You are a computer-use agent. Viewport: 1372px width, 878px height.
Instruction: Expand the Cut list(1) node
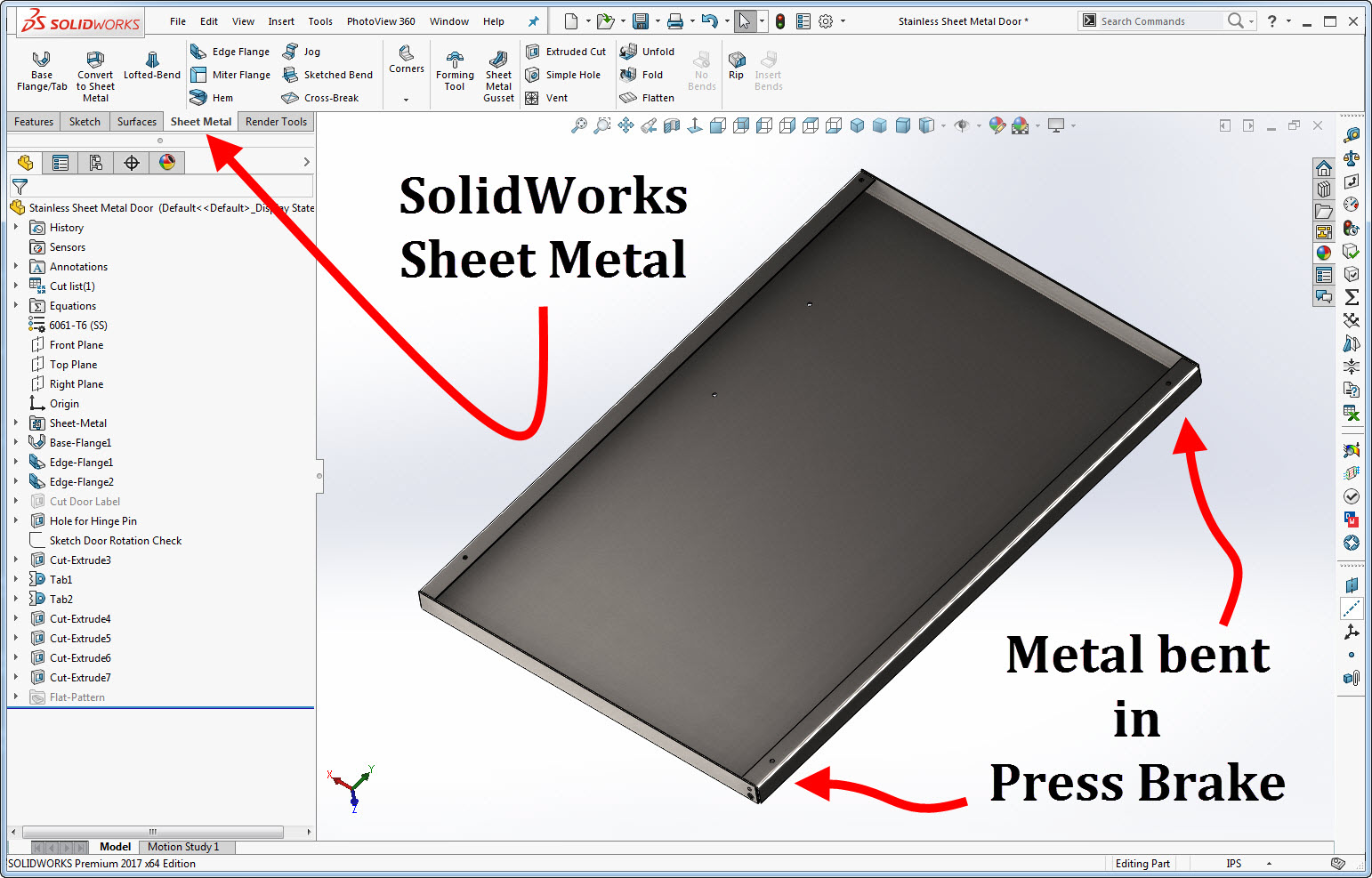point(16,286)
